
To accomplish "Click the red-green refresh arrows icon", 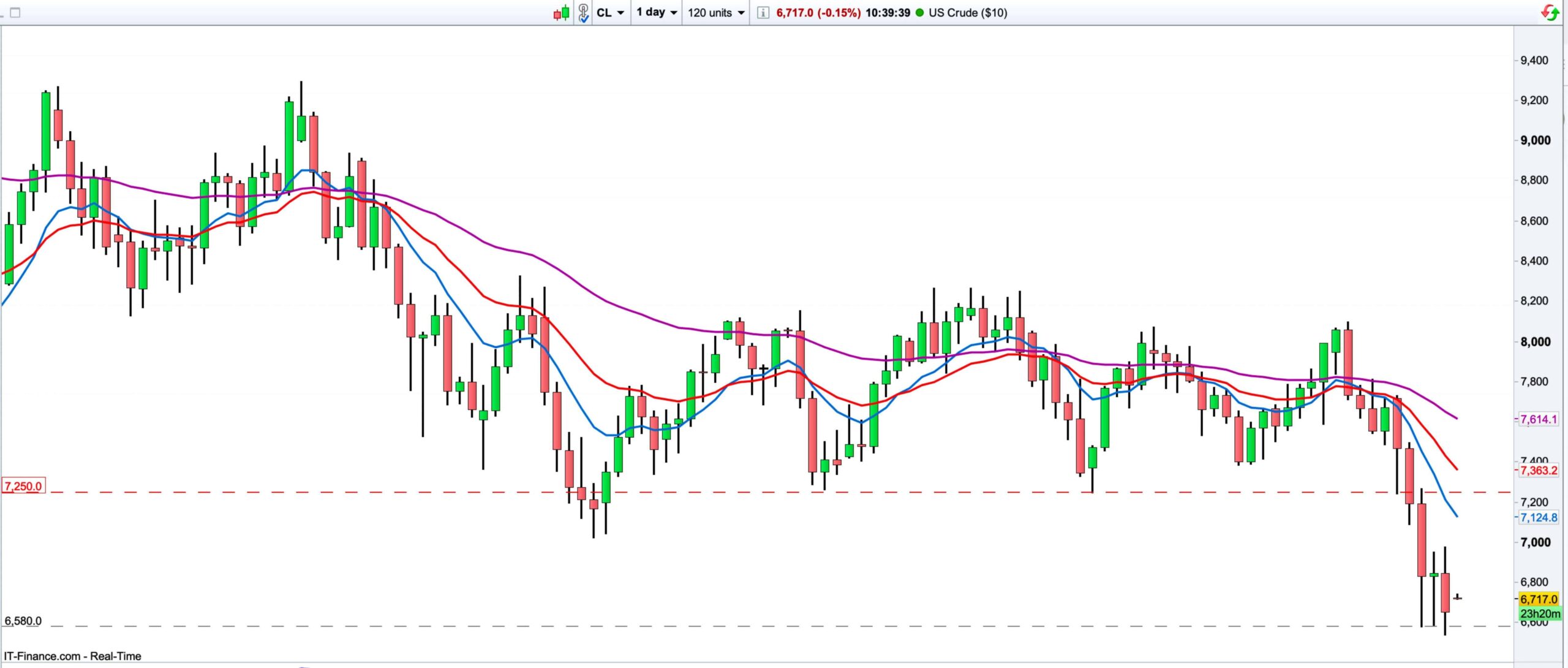I will 1550,12.
